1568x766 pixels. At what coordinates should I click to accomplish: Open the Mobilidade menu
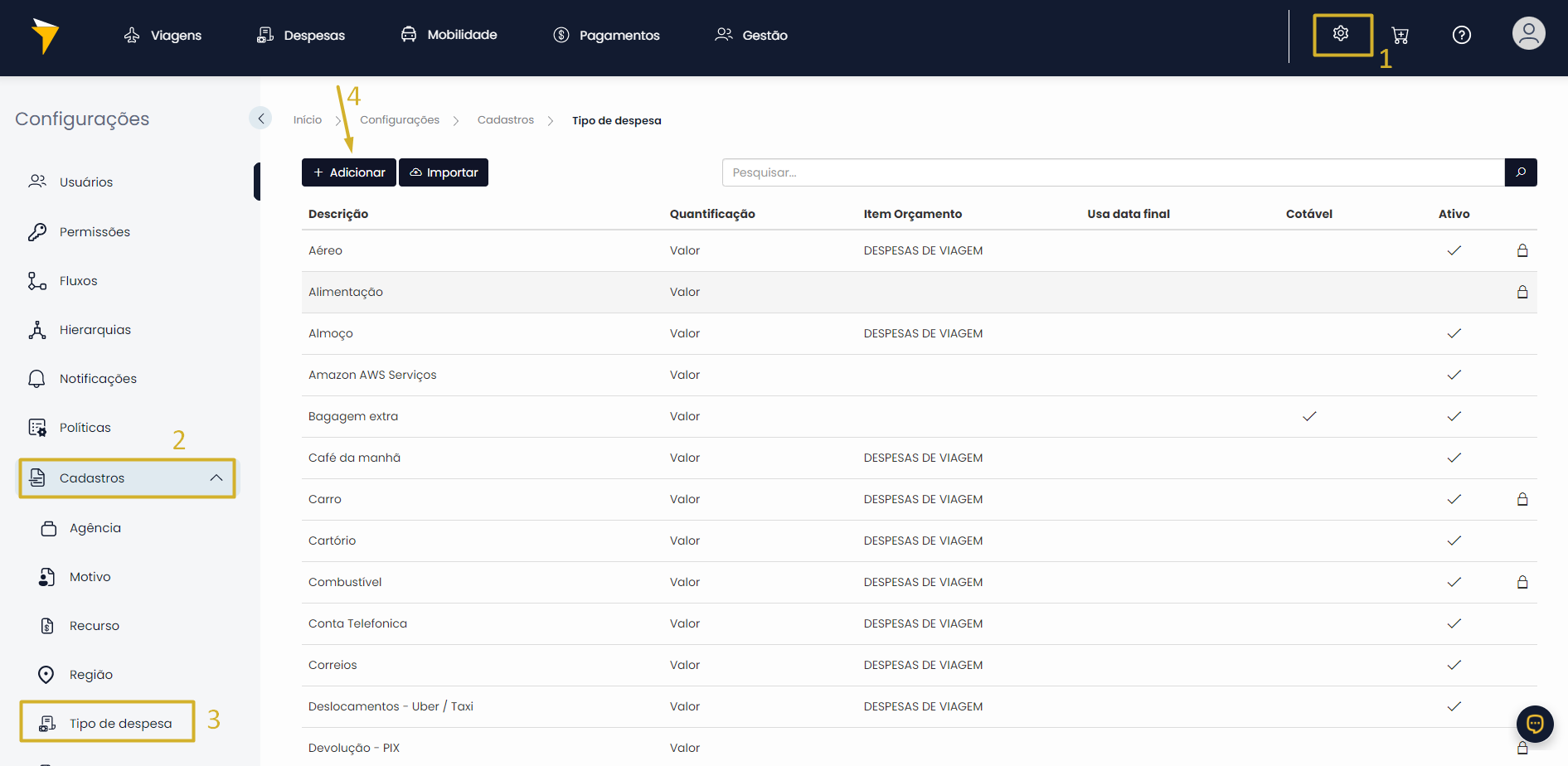point(449,34)
